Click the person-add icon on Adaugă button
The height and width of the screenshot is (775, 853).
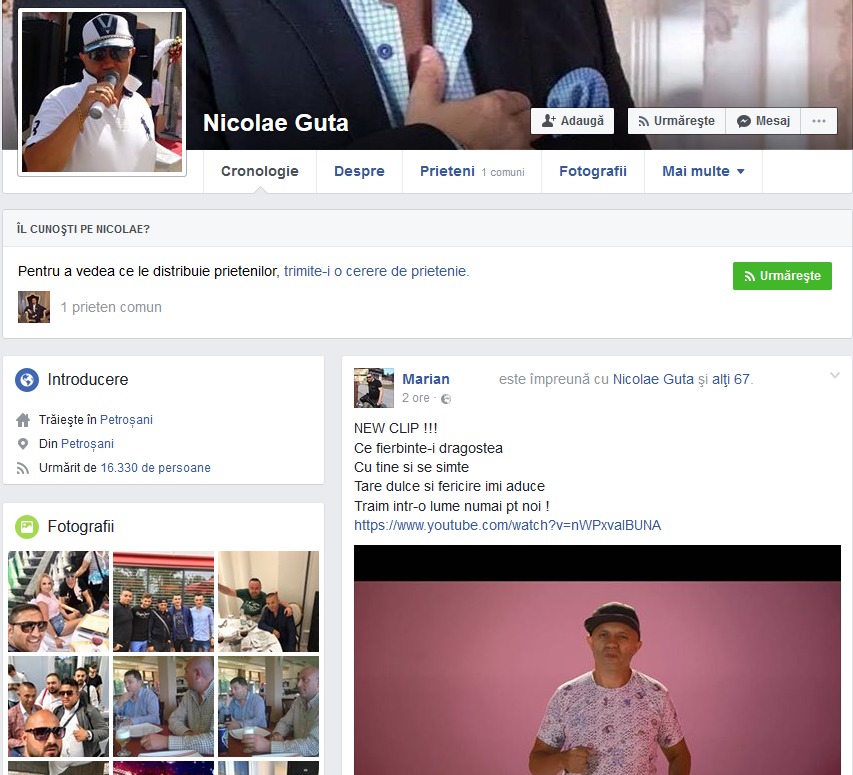(x=547, y=120)
